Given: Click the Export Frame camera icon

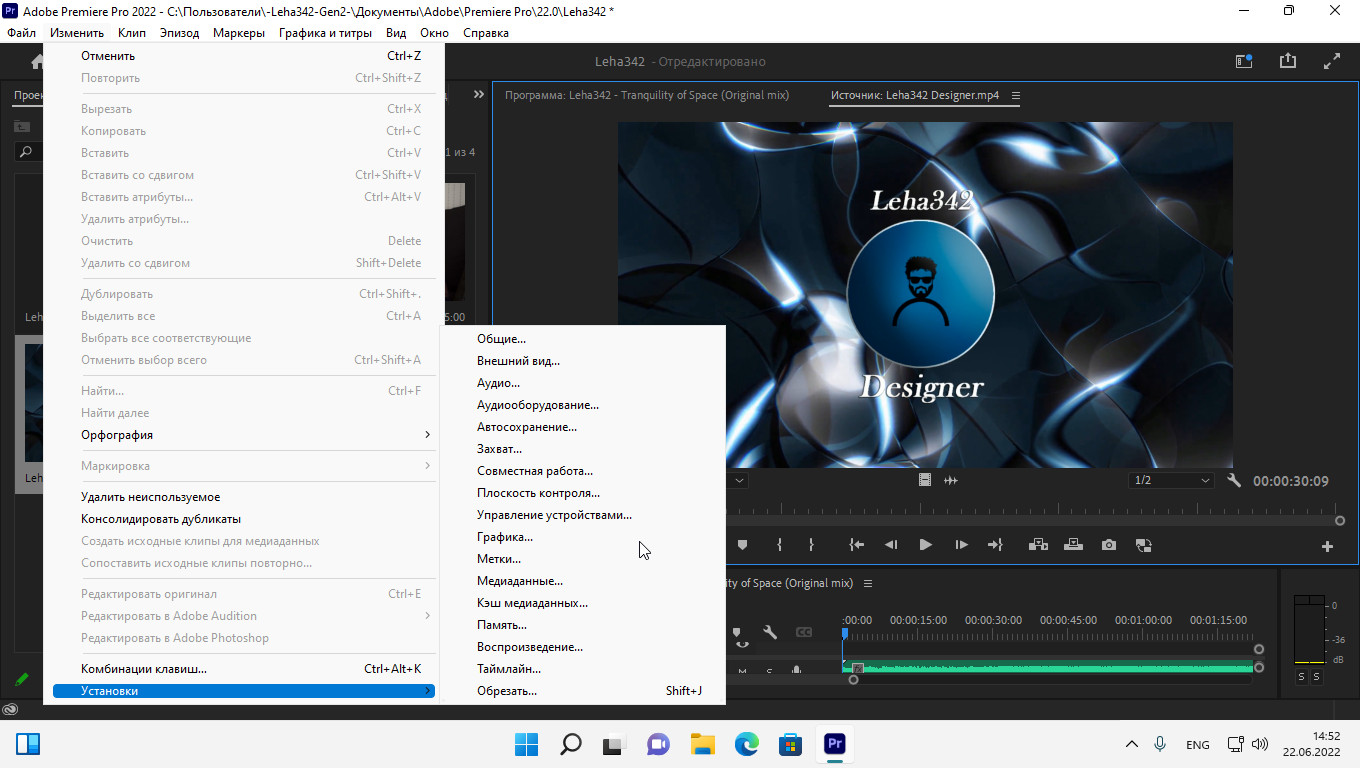Looking at the screenshot, I should pos(1109,545).
